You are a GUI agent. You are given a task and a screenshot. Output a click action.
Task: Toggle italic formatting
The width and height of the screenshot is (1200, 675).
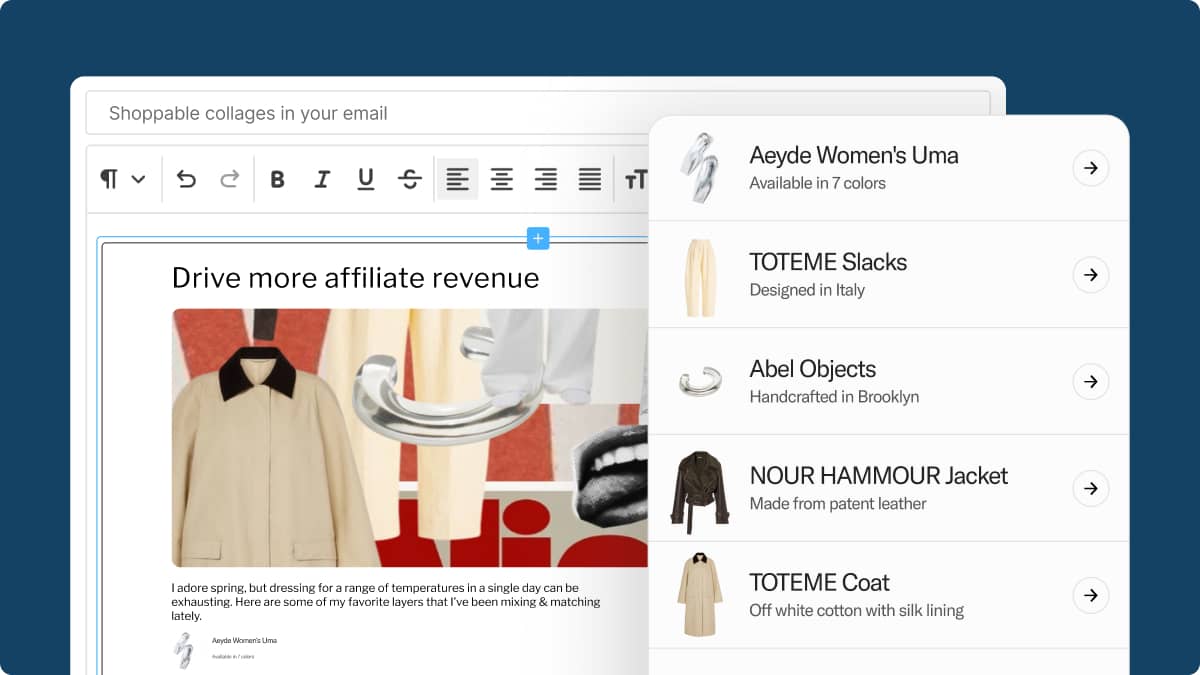click(x=322, y=179)
